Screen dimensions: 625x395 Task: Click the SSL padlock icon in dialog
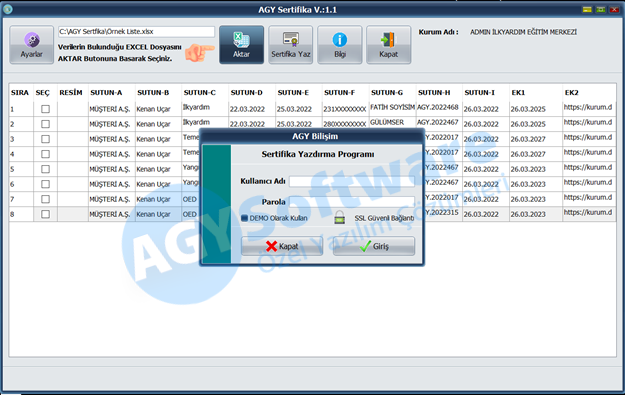point(339,218)
